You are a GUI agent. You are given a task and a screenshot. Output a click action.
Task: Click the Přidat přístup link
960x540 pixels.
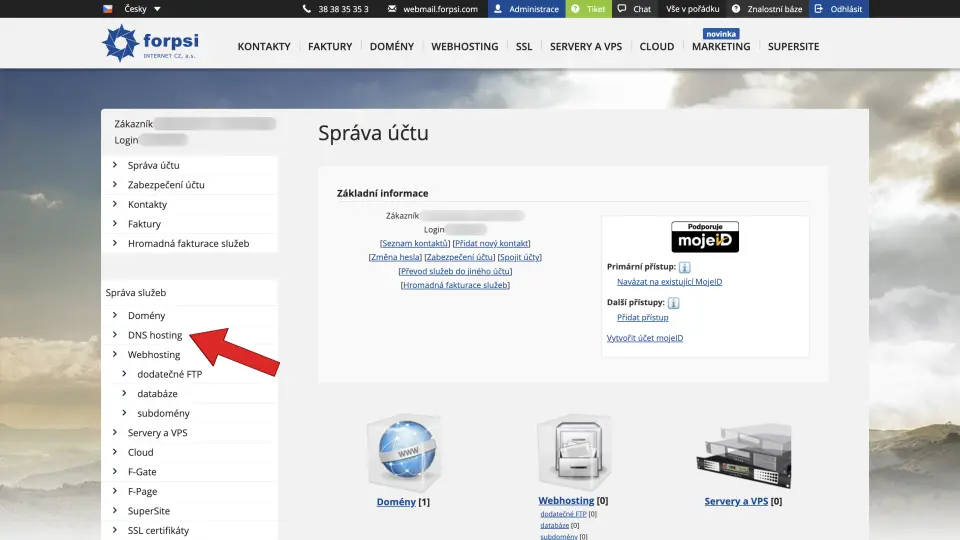coord(642,317)
